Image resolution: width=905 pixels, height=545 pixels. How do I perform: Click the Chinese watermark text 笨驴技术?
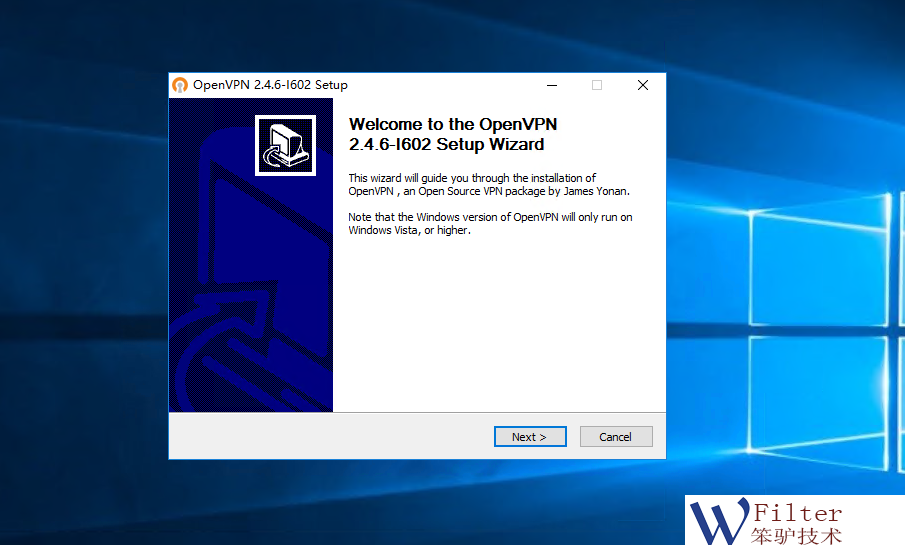796,535
